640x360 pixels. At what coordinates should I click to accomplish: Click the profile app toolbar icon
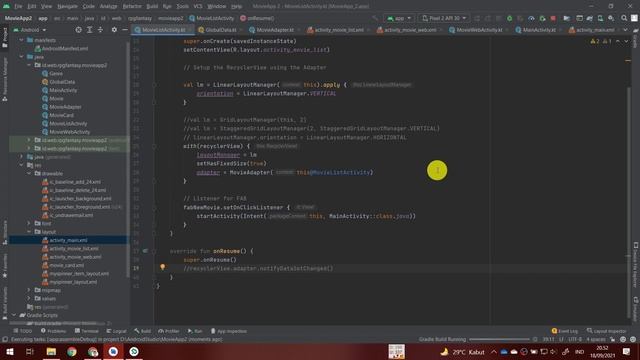coord(531,18)
